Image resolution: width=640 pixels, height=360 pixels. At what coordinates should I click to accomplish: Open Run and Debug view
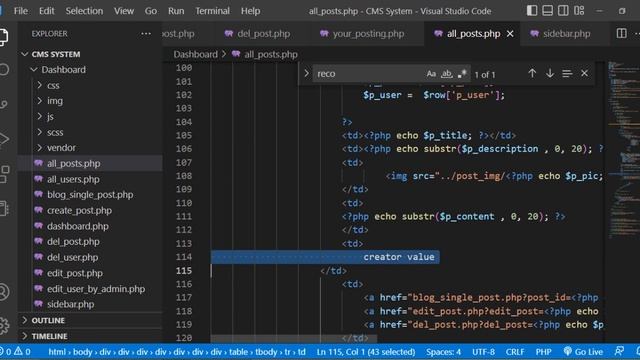[x=4, y=139]
